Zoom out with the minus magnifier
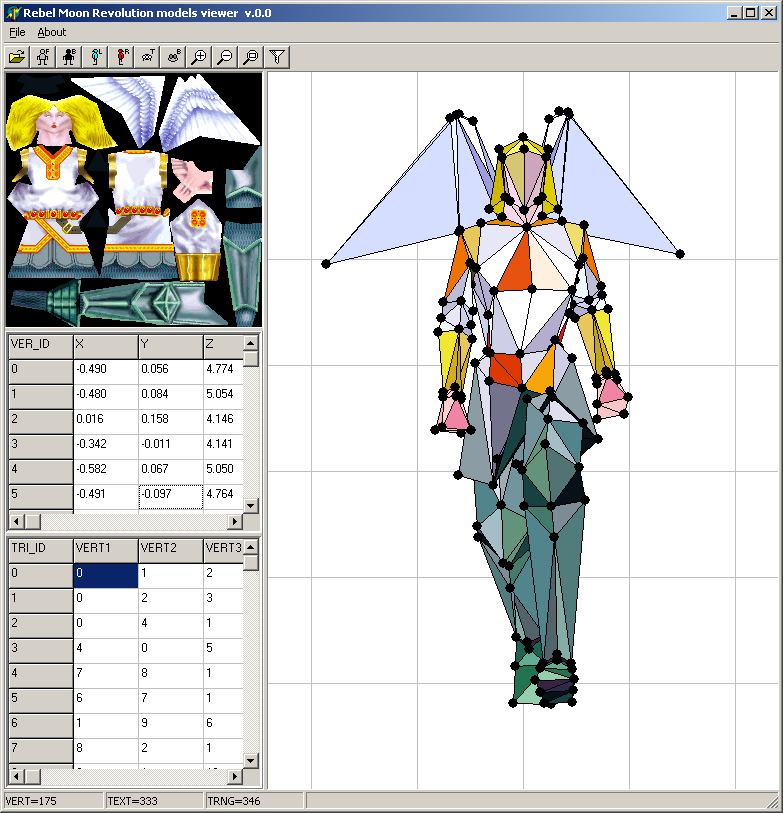This screenshot has width=783, height=813. coord(225,57)
